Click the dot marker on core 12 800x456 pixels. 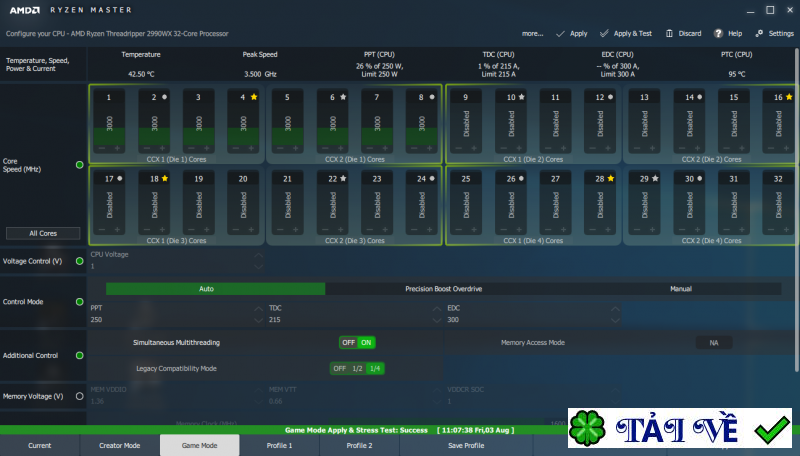coord(611,97)
